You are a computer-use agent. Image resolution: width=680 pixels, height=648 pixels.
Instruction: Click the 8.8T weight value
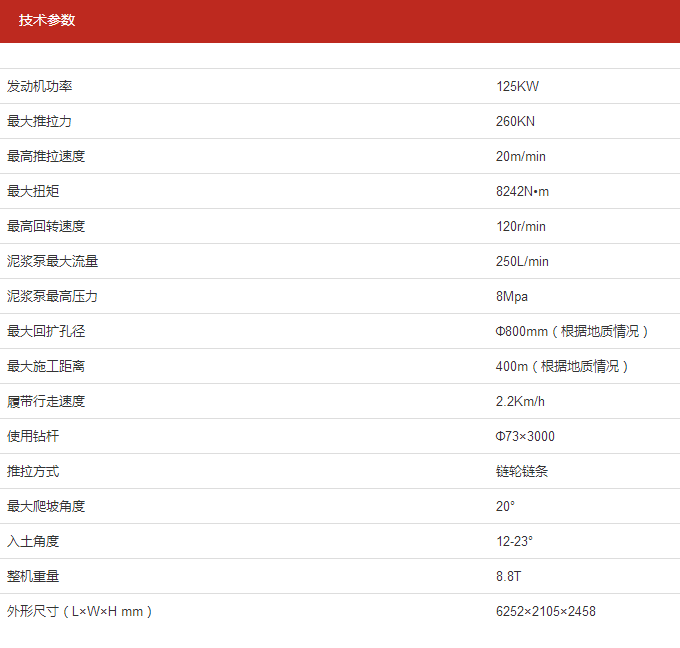point(509,576)
